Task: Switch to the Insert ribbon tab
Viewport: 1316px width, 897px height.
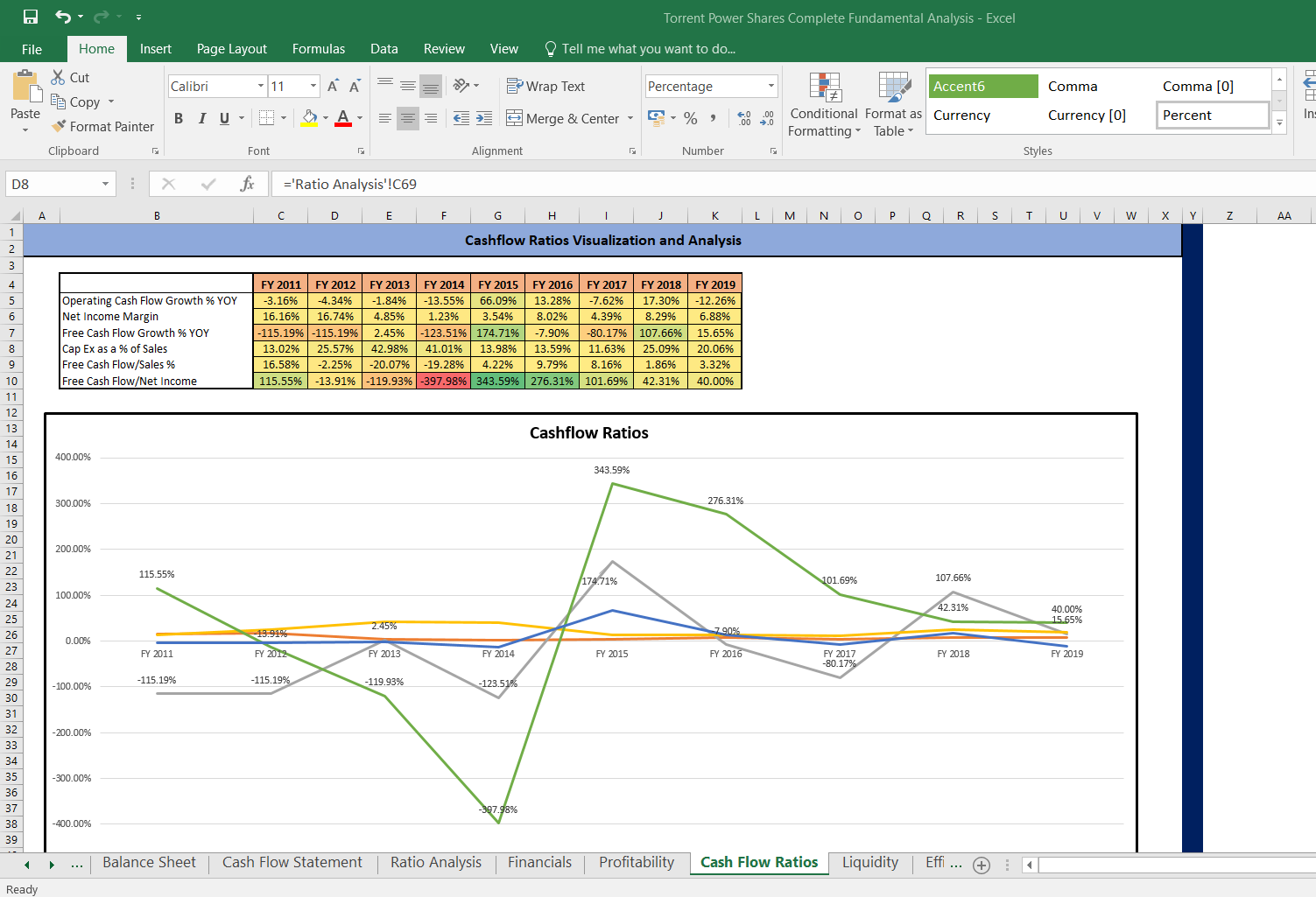Action: point(156,49)
